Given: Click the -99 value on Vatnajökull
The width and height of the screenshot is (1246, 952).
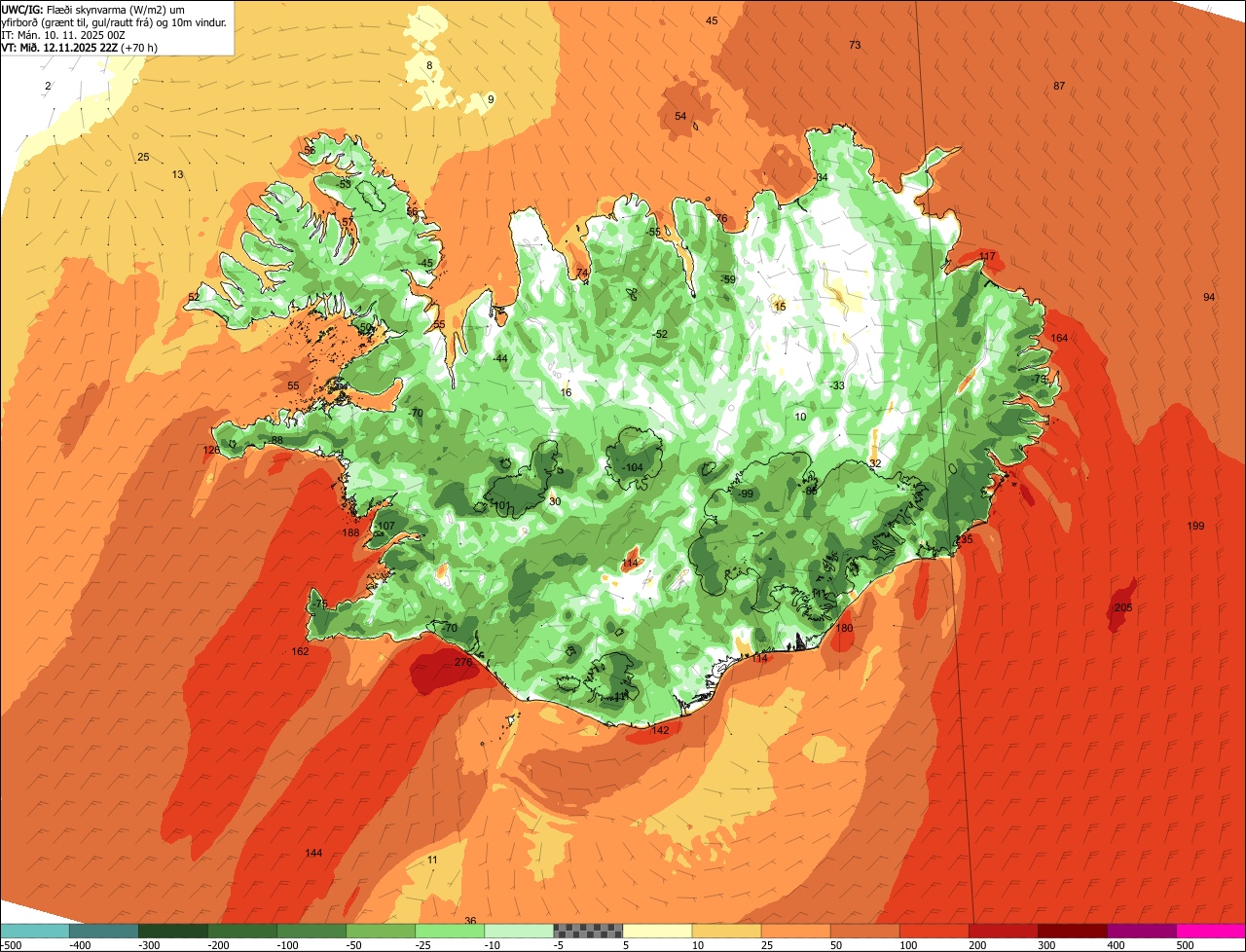Looking at the screenshot, I should pos(745,494).
